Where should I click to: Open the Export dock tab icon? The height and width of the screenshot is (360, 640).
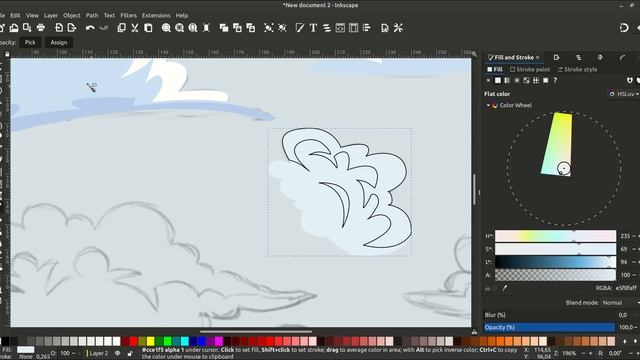(x=556, y=58)
